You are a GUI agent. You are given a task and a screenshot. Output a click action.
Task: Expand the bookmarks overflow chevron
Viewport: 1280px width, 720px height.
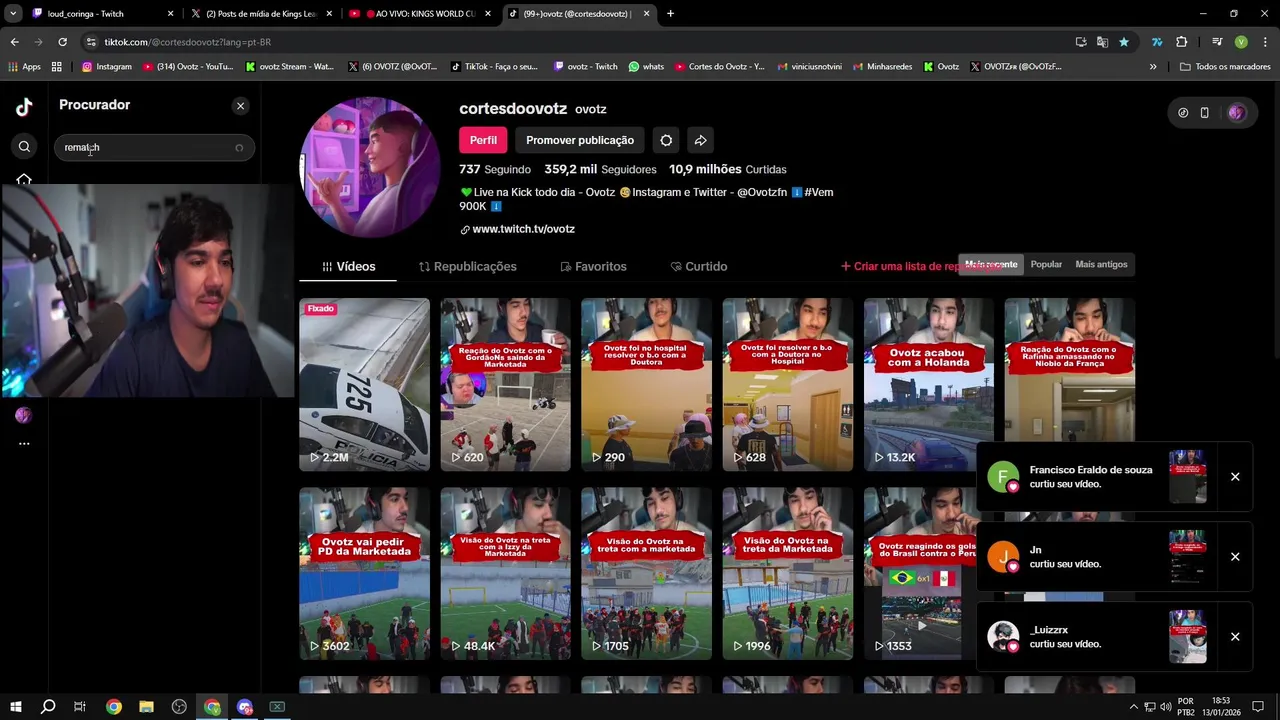tap(1153, 67)
